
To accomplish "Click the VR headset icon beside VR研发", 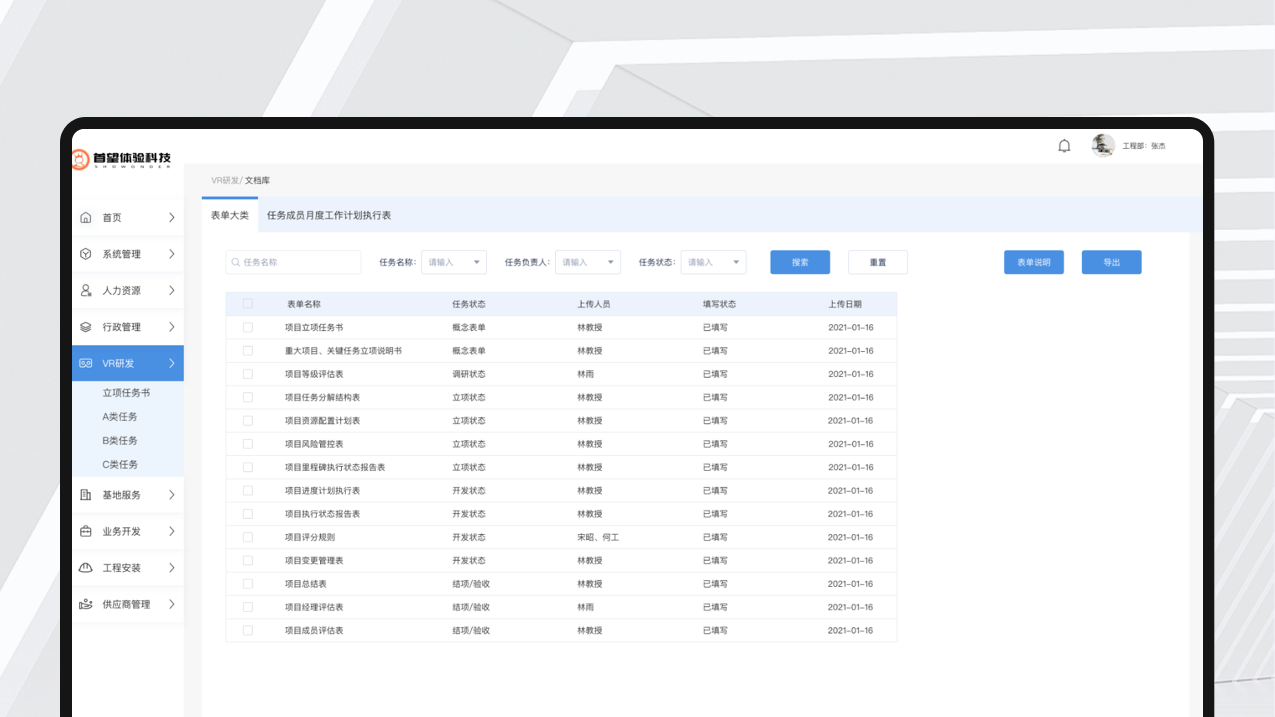I will [86, 364].
